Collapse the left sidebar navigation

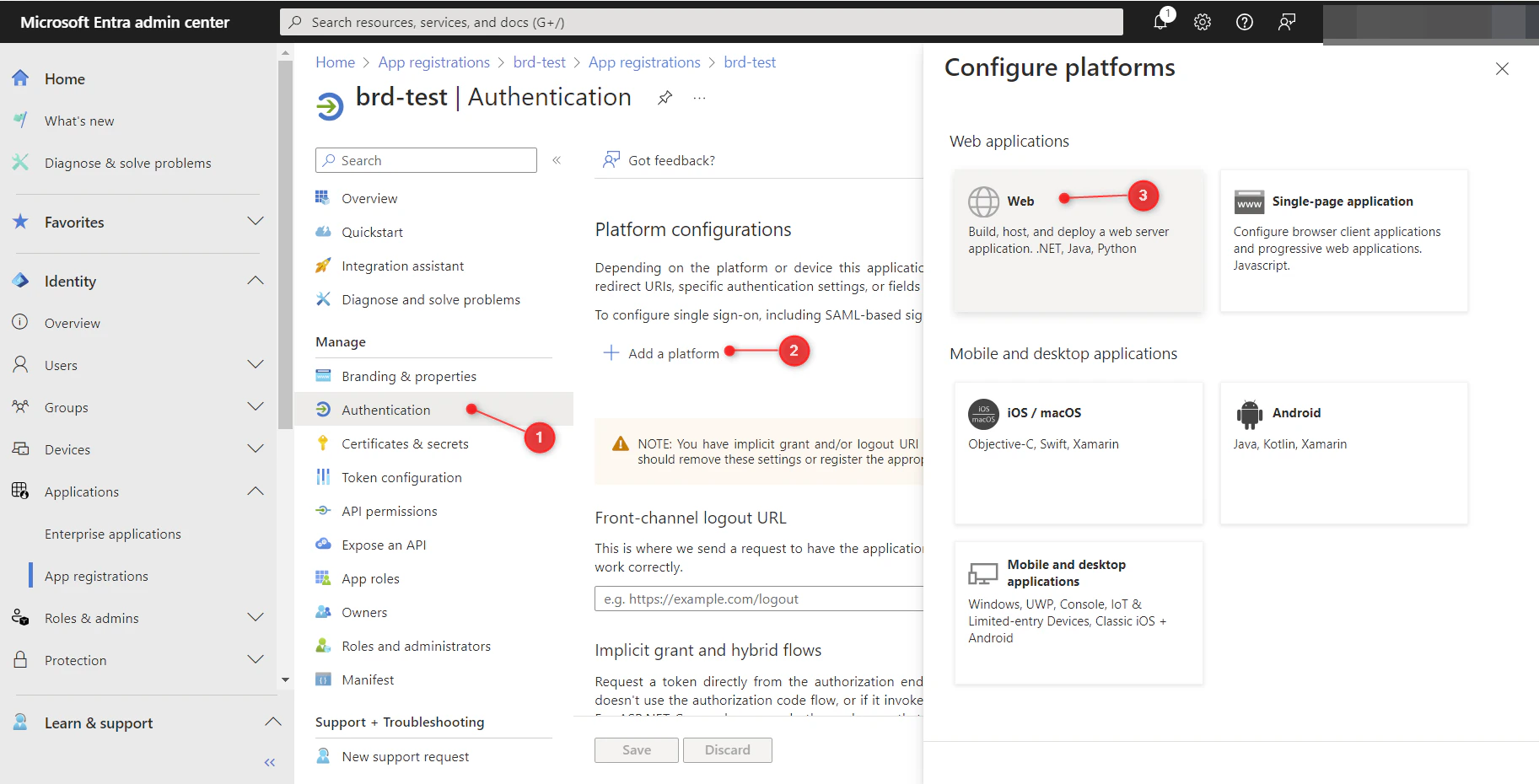[270, 763]
